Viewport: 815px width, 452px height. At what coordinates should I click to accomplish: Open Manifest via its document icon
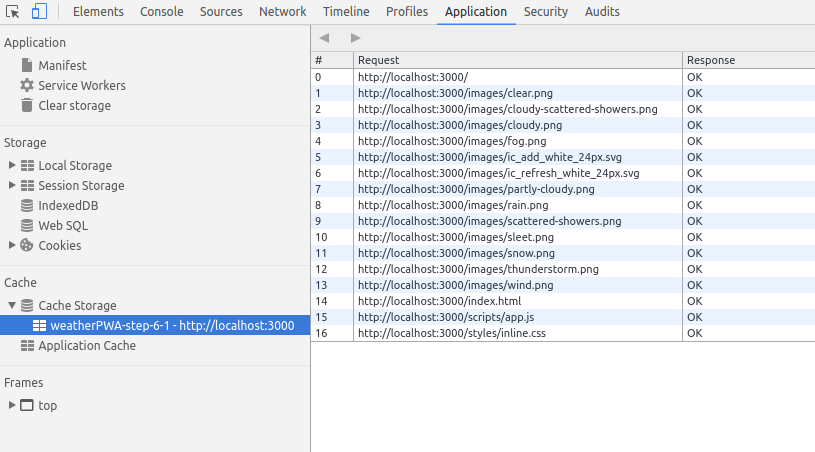[x=27, y=65]
